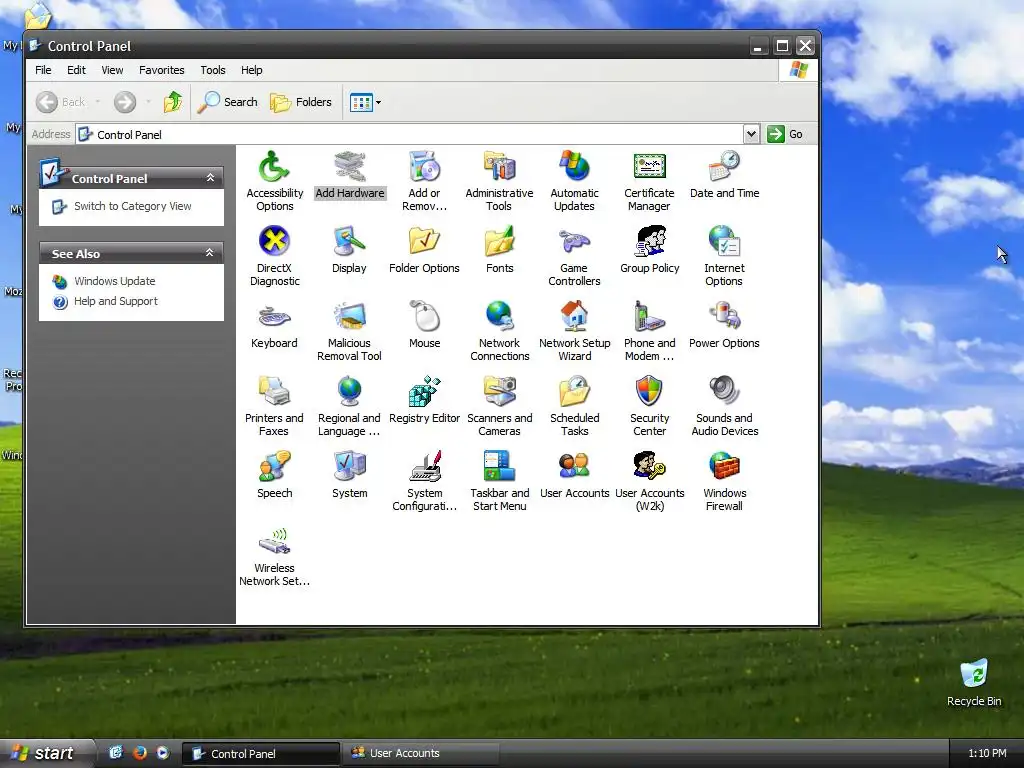Open Recycle Bin desktop icon
Image resolution: width=1024 pixels, height=768 pixels.
pos(974,683)
